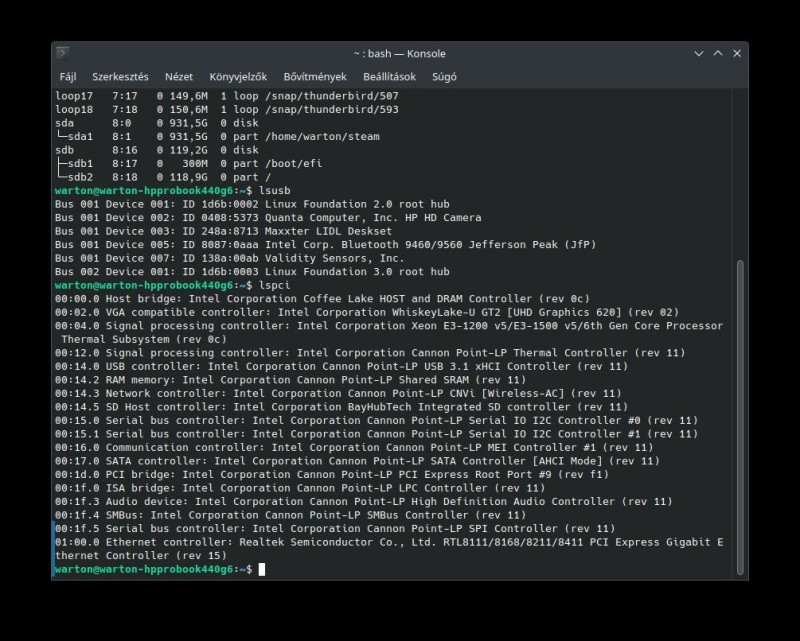Maximize the Konsole window with up chevron
The width and height of the screenshot is (800, 641).
[x=718, y=53]
